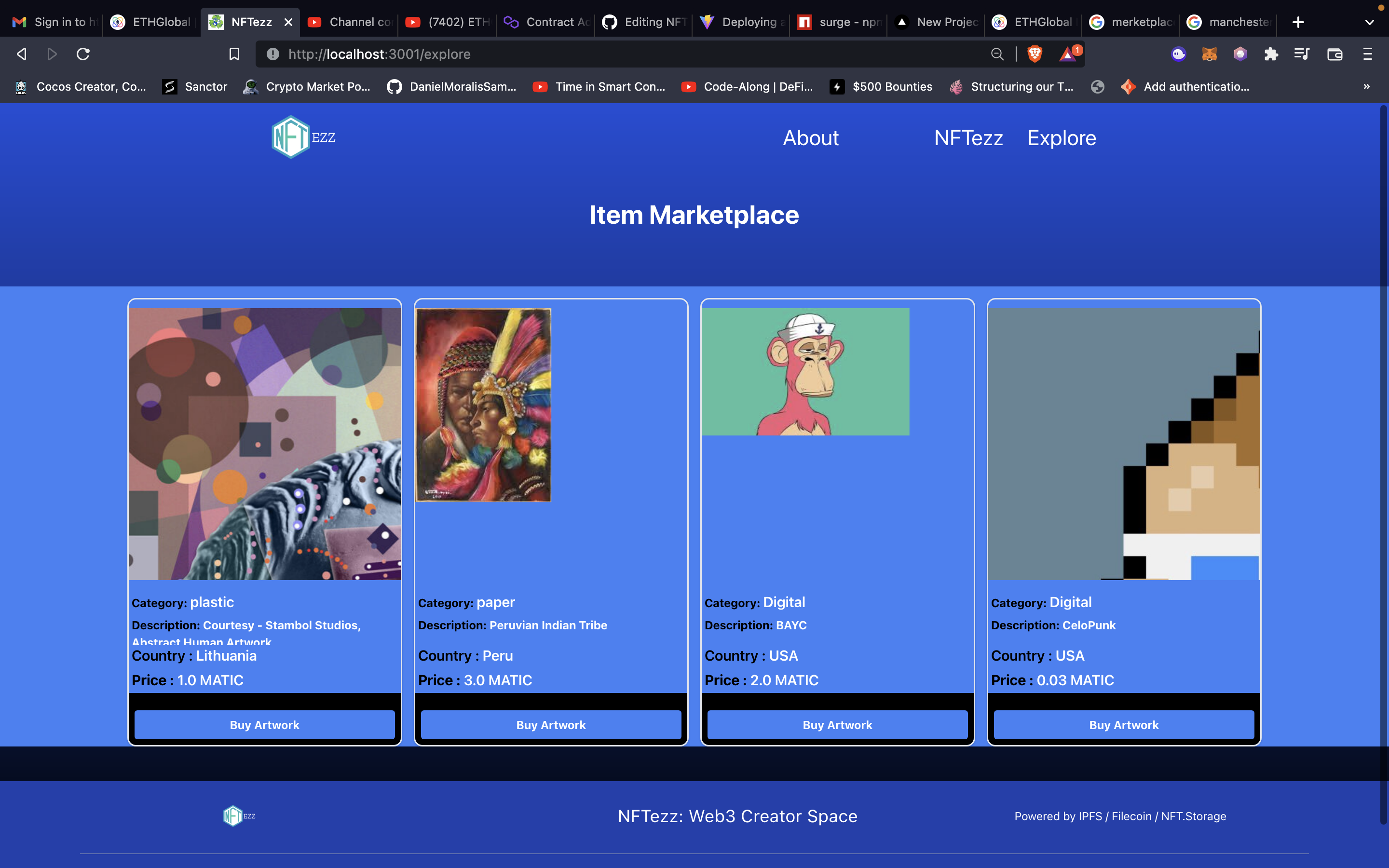This screenshot has height=868, width=1389.
Task: Open the $500 Bounties bookmark
Action: point(881,87)
